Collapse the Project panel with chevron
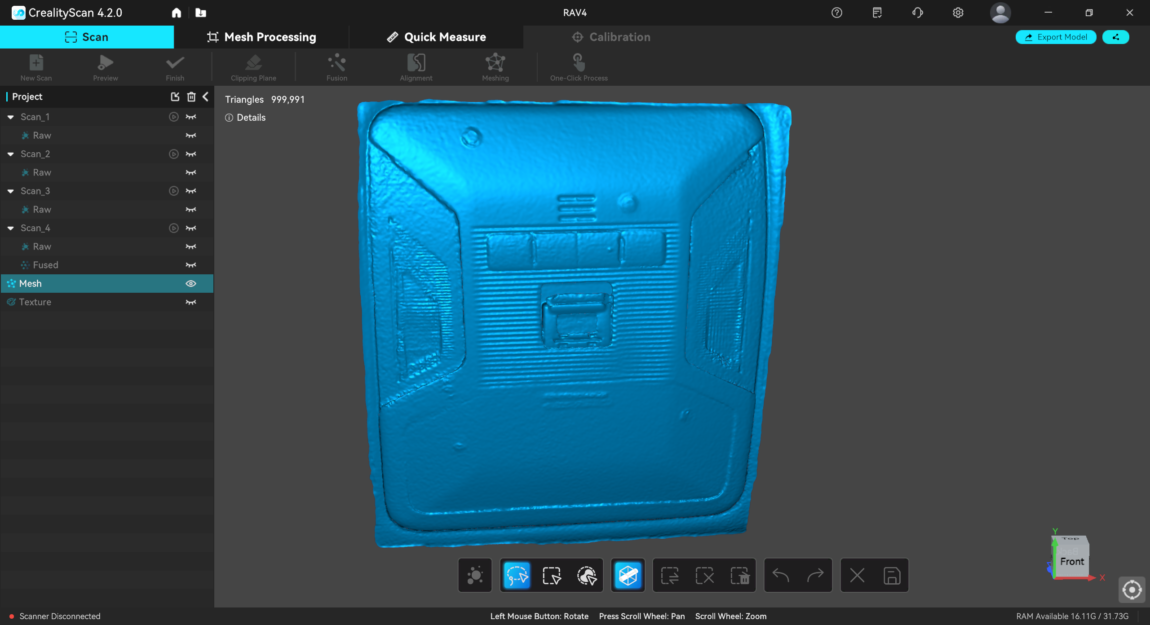The height and width of the screenshot is (625, 1150). (x=205, y=97)
